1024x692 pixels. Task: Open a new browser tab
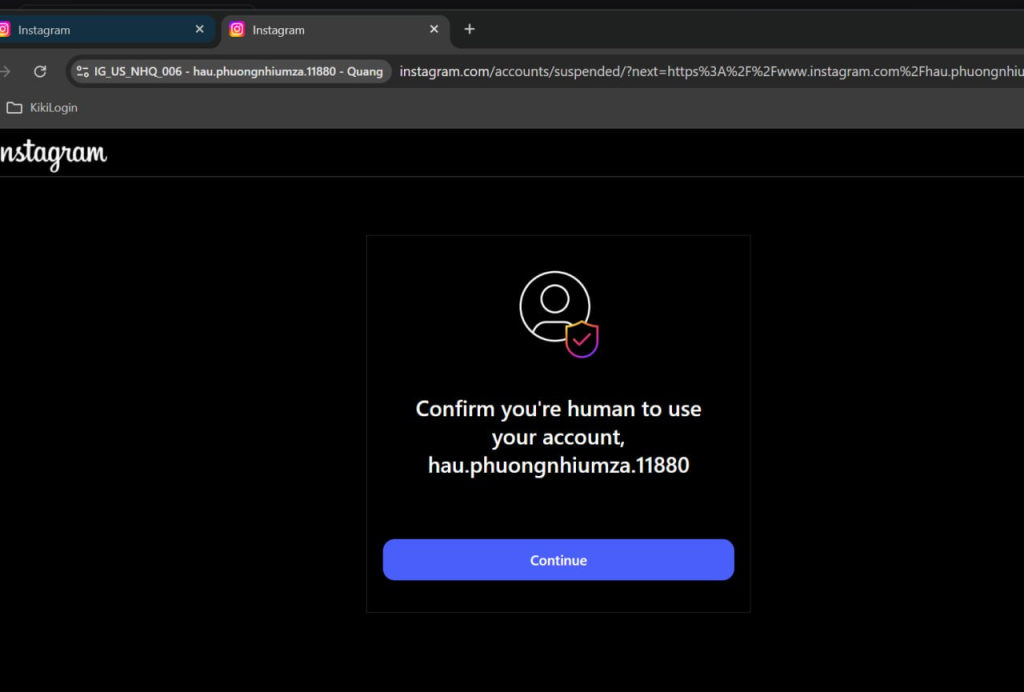click(469, 29)
